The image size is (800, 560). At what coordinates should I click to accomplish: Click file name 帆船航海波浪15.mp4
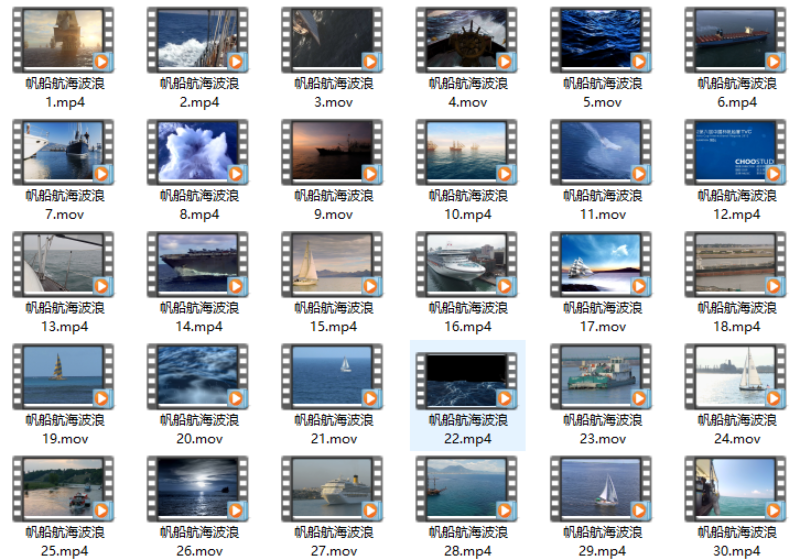[334, 317]
